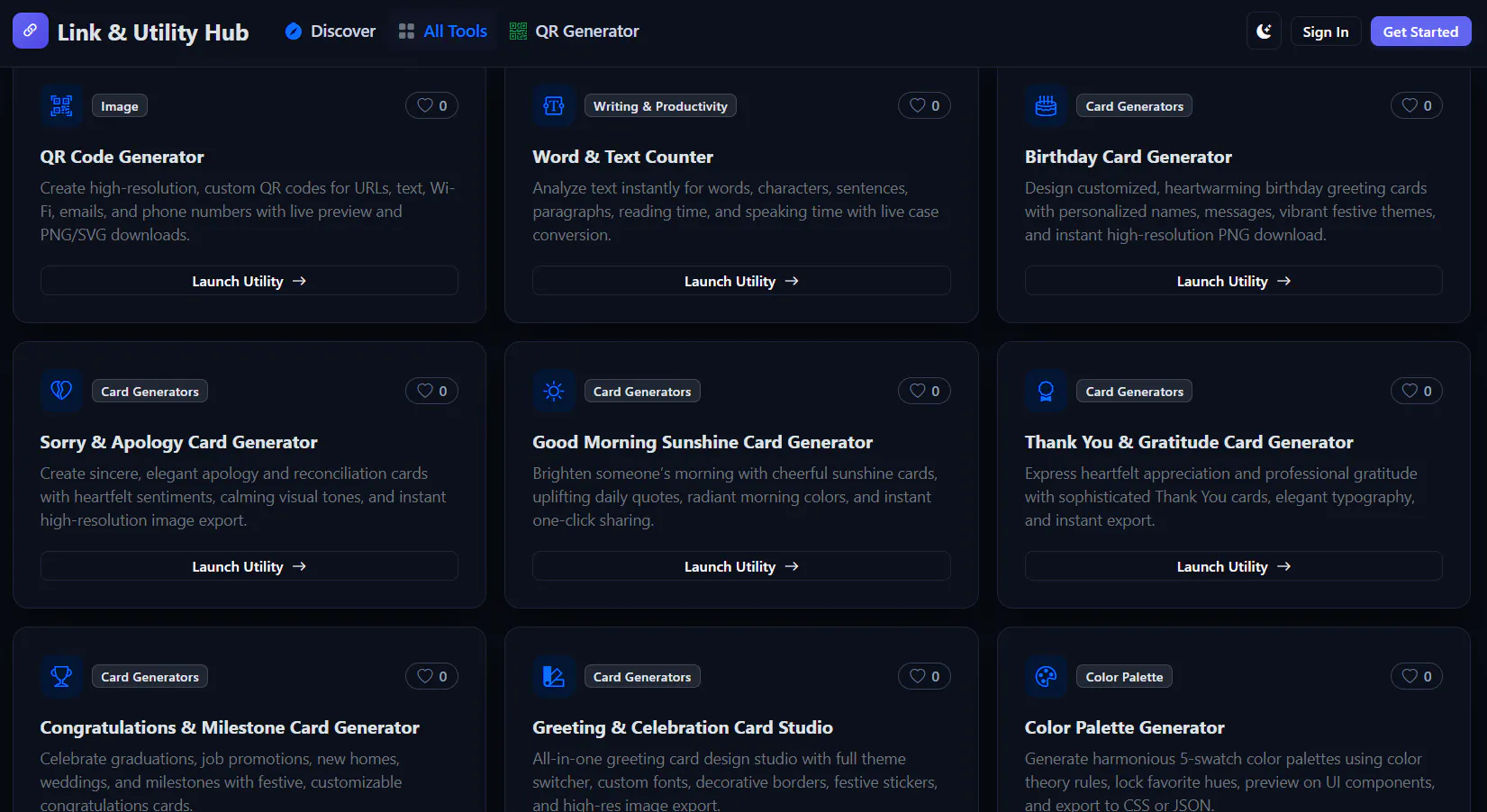
Task: Launch the Thank You & Gratitude Card utility
Action: tap(1234, 566)
